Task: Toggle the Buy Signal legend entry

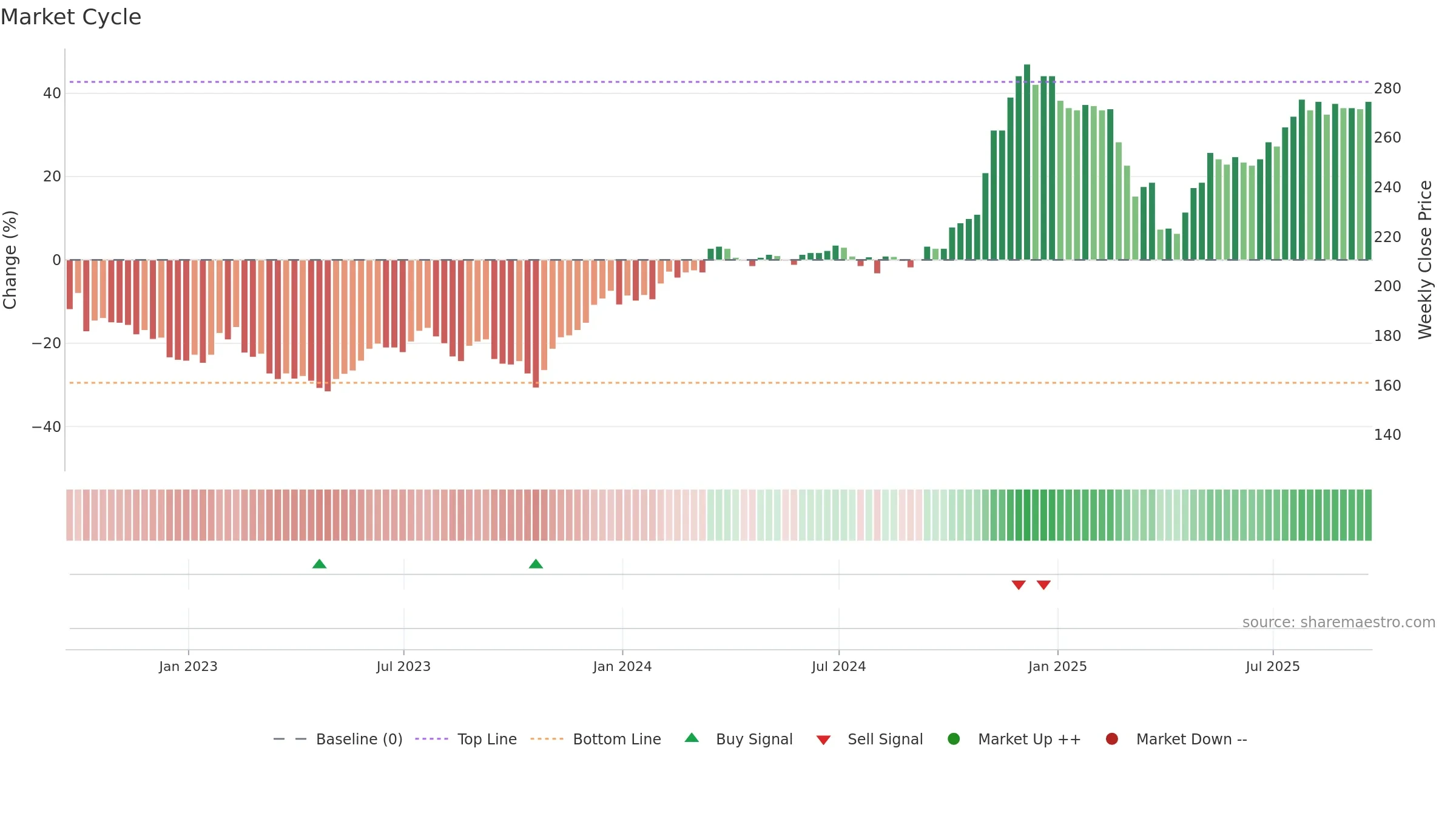Action: coord(738,739)
